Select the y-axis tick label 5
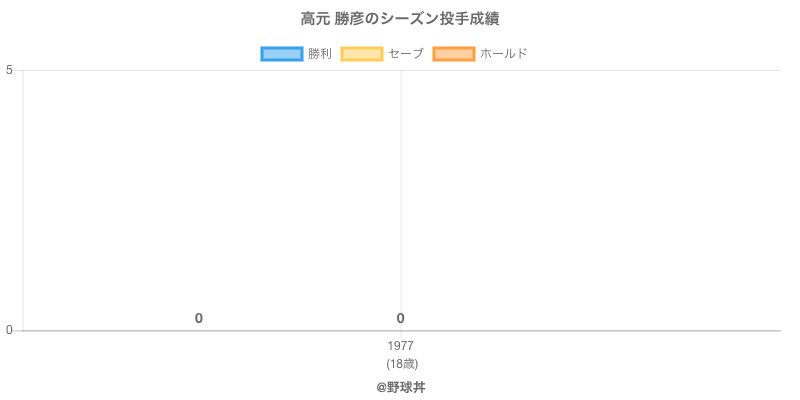 [9, 70]
